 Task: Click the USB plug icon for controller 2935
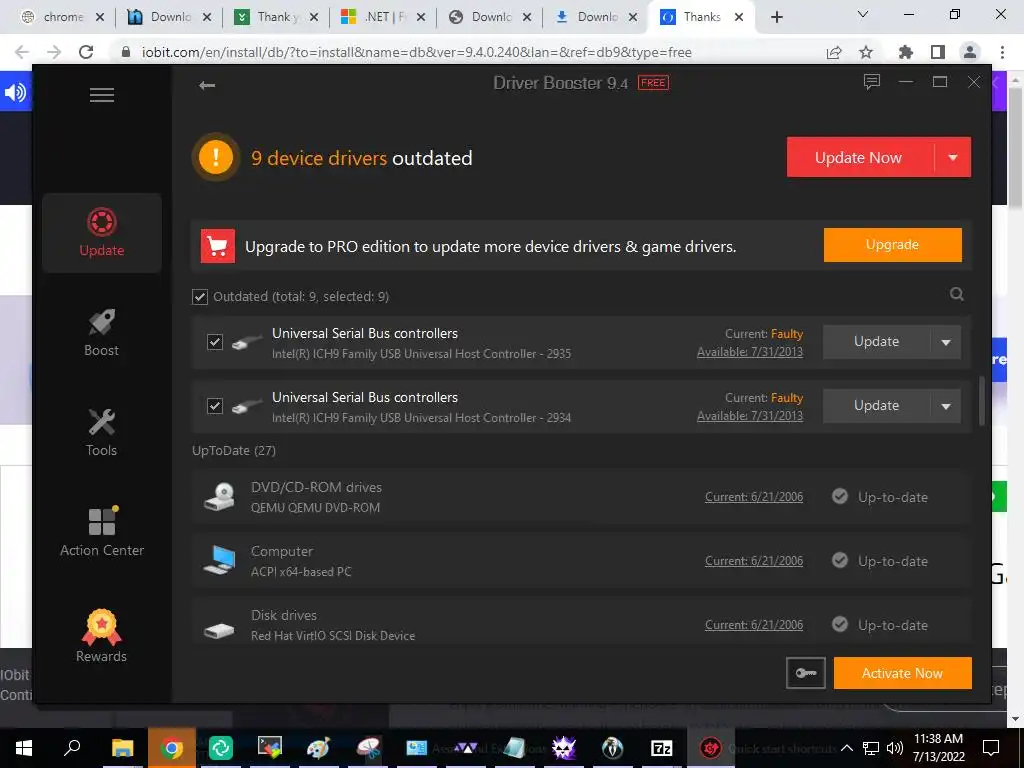pos(247,342)
